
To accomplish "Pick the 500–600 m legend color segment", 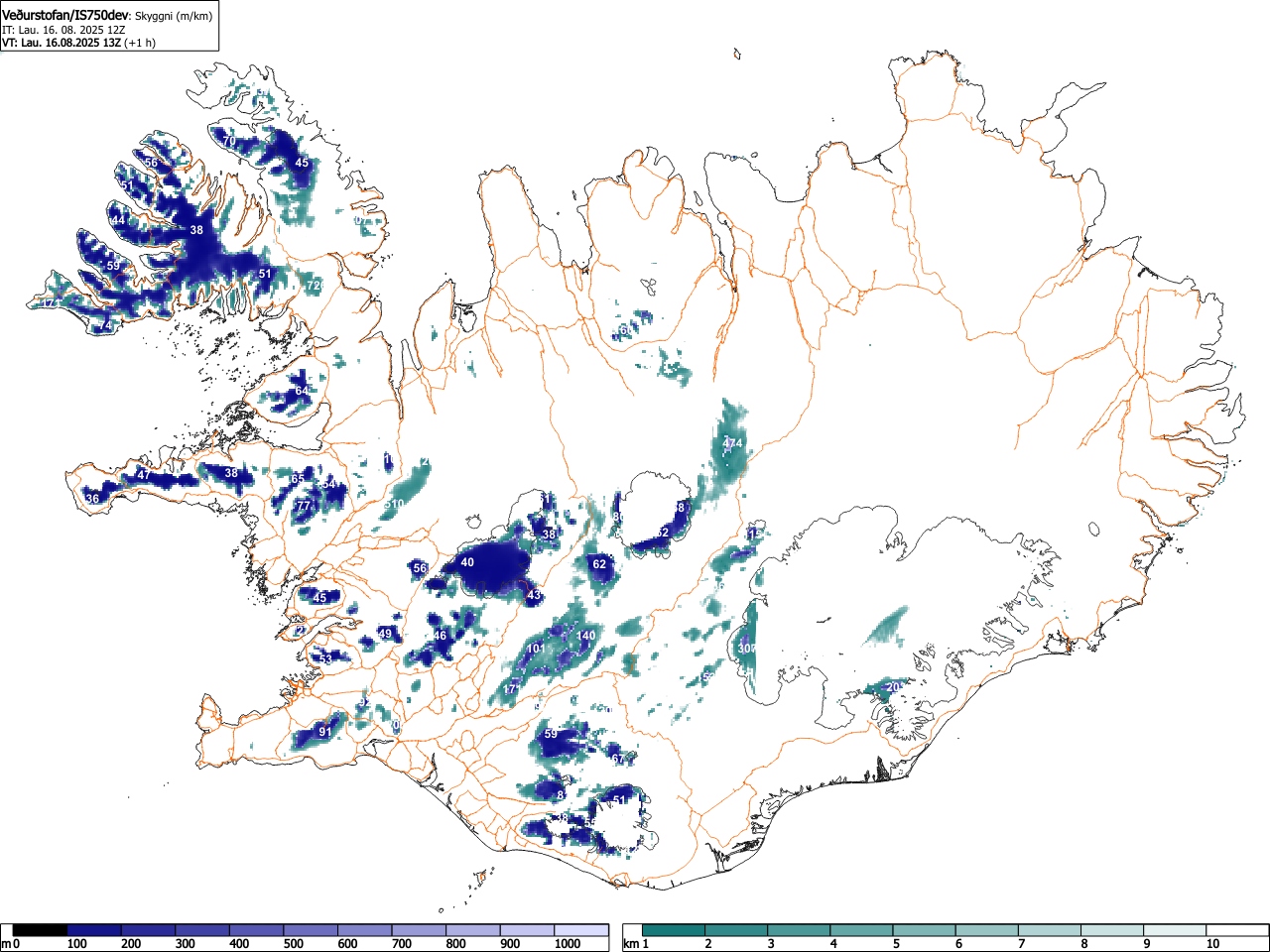I will (x=311, y=930).
